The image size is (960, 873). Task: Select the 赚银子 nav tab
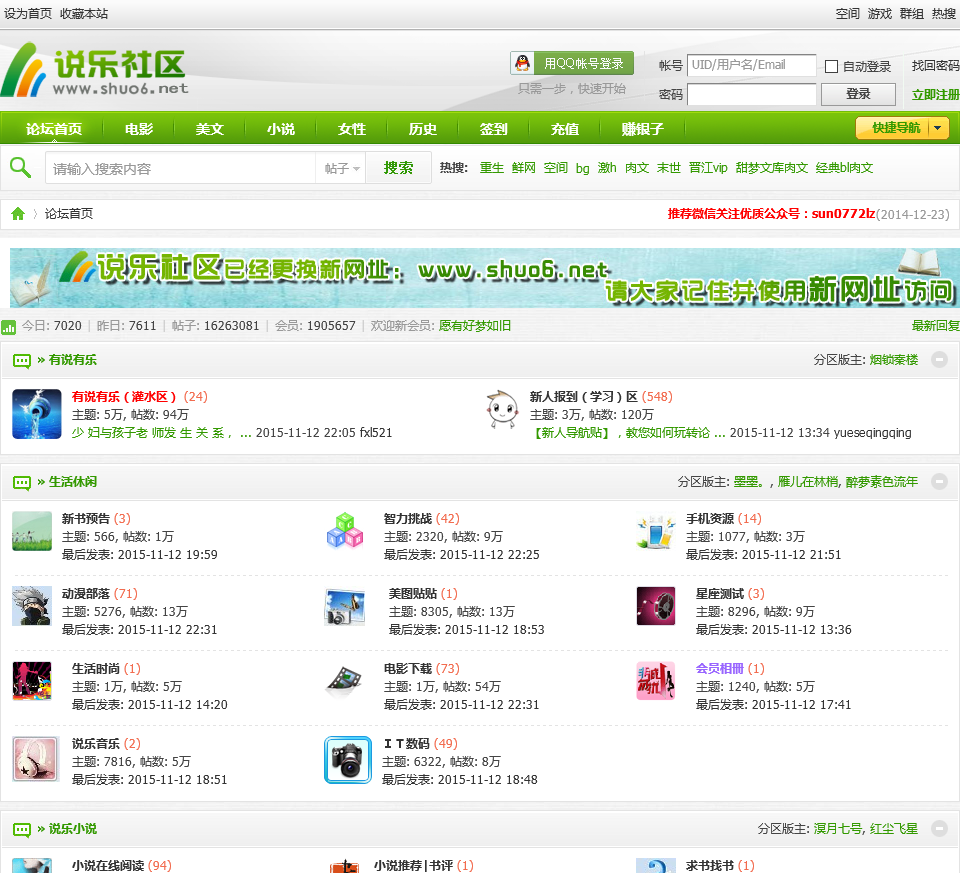click(642, 129)
